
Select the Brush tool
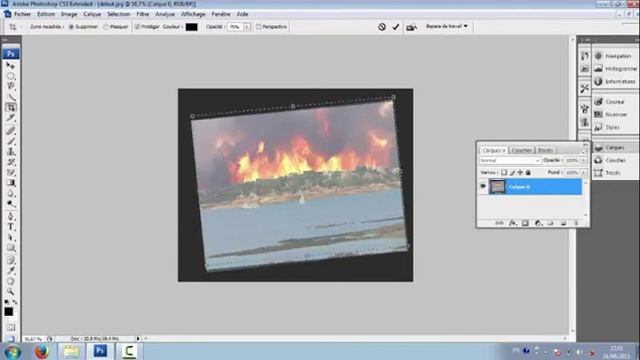point(11,141)
